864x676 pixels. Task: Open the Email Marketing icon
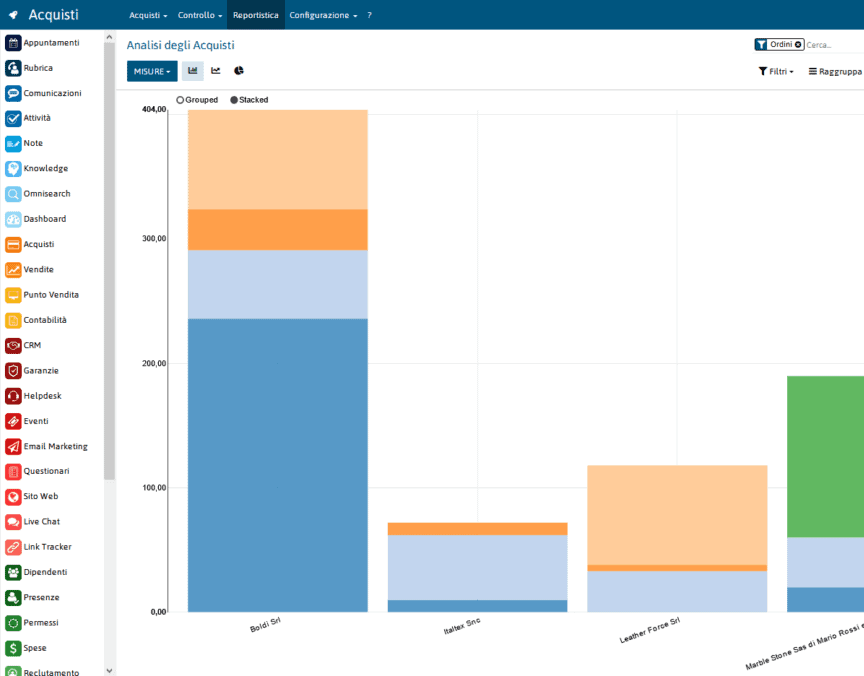click(13, 447)
